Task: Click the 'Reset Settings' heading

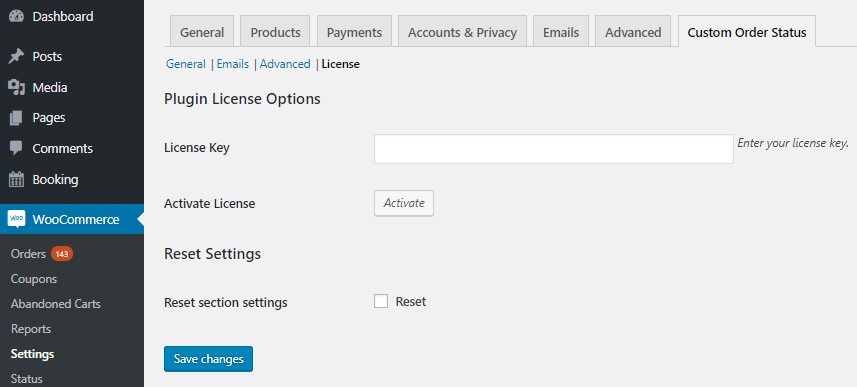Action: coord(213,254)
